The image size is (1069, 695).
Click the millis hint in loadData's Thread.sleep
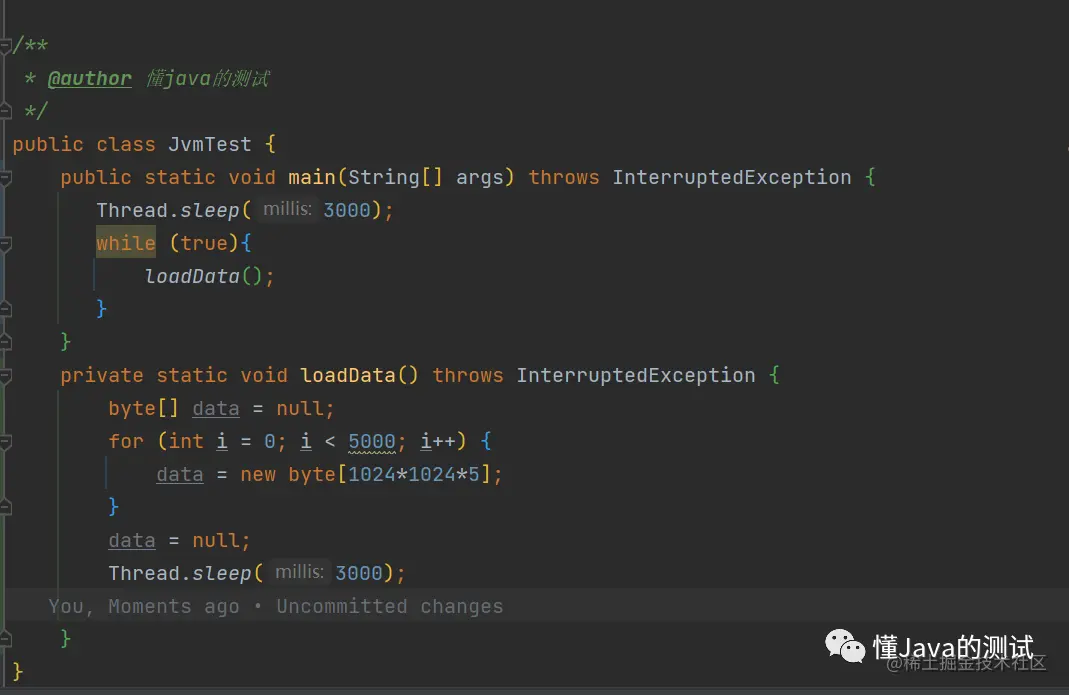pos(299,572)
